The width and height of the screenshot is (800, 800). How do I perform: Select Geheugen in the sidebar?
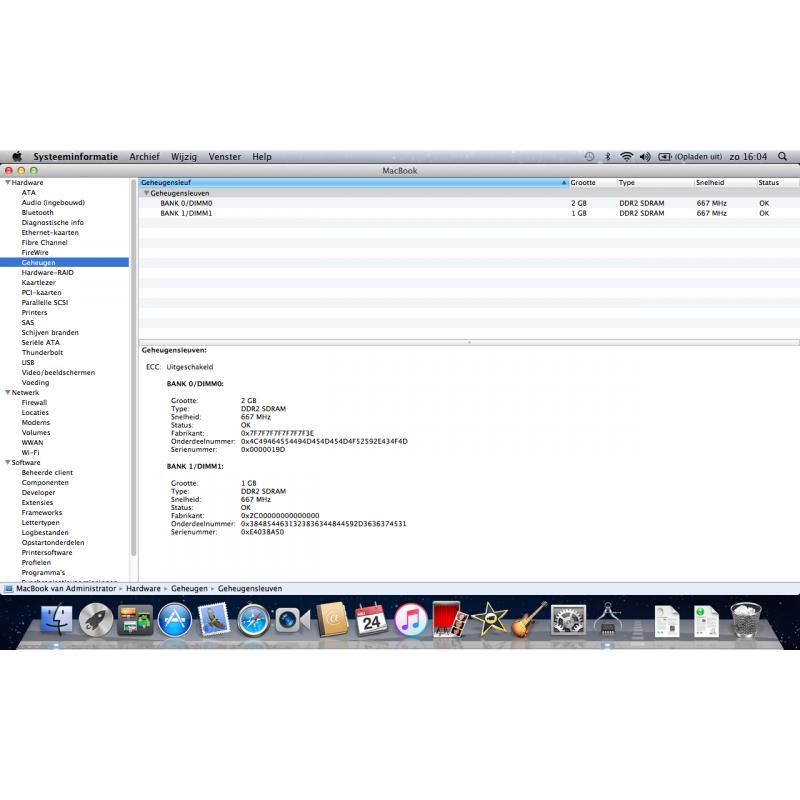[64, 262]
